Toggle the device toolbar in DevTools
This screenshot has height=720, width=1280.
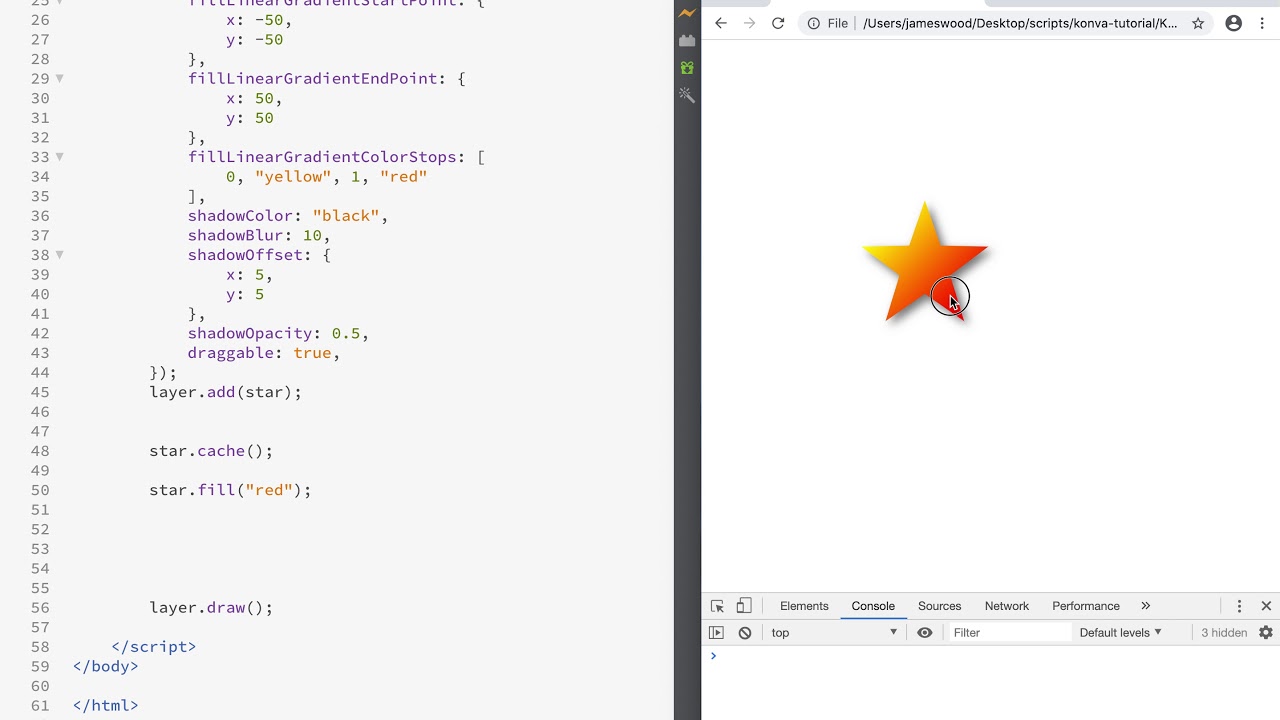(744, 606)
